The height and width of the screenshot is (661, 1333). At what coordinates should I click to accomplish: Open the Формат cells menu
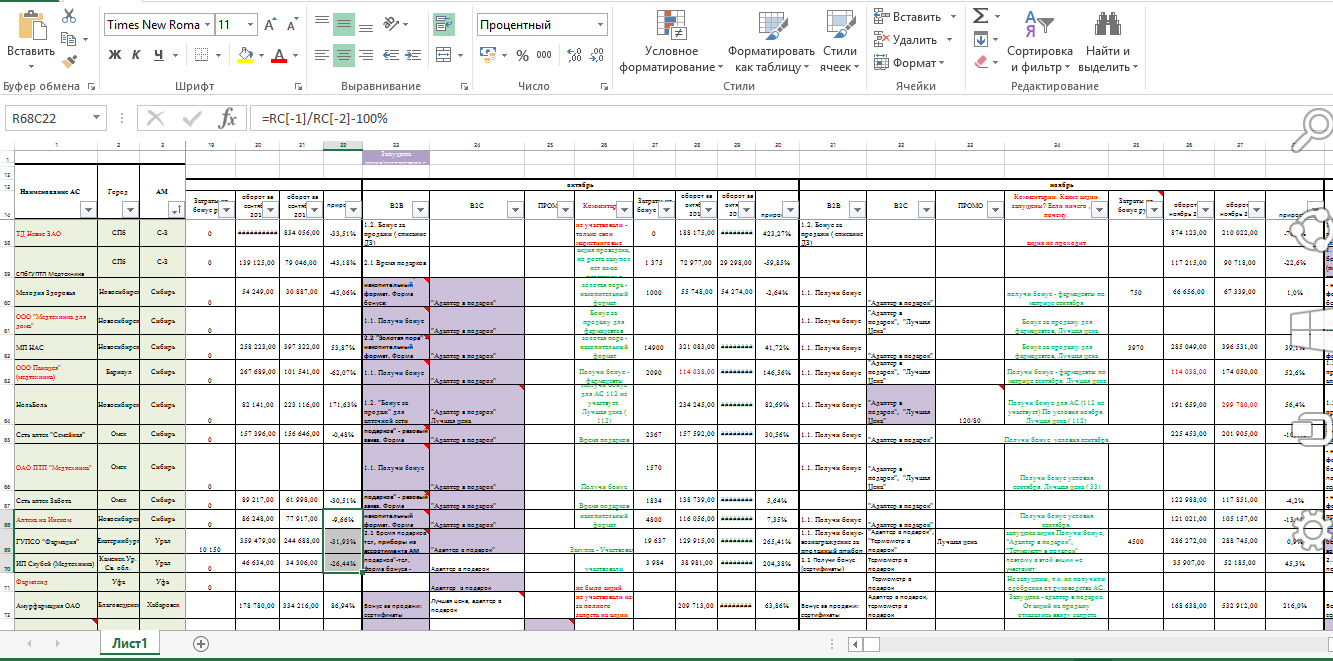[x=910, y=62]
